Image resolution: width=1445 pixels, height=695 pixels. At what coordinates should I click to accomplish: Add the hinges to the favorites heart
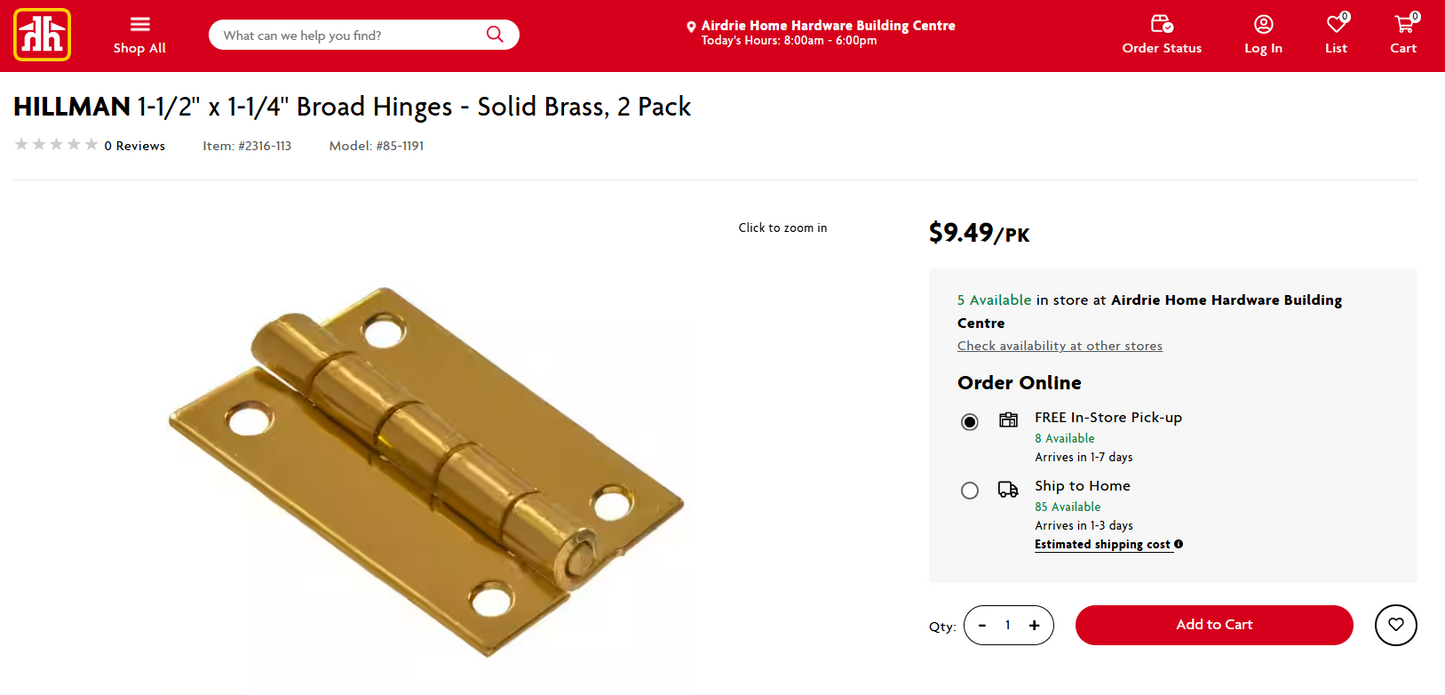click(1395, 625)
